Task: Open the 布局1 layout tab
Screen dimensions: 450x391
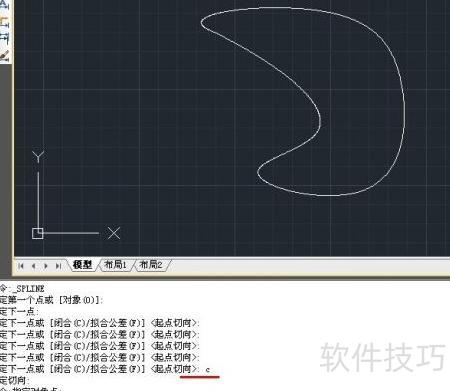Action: (x=115, y=265)
